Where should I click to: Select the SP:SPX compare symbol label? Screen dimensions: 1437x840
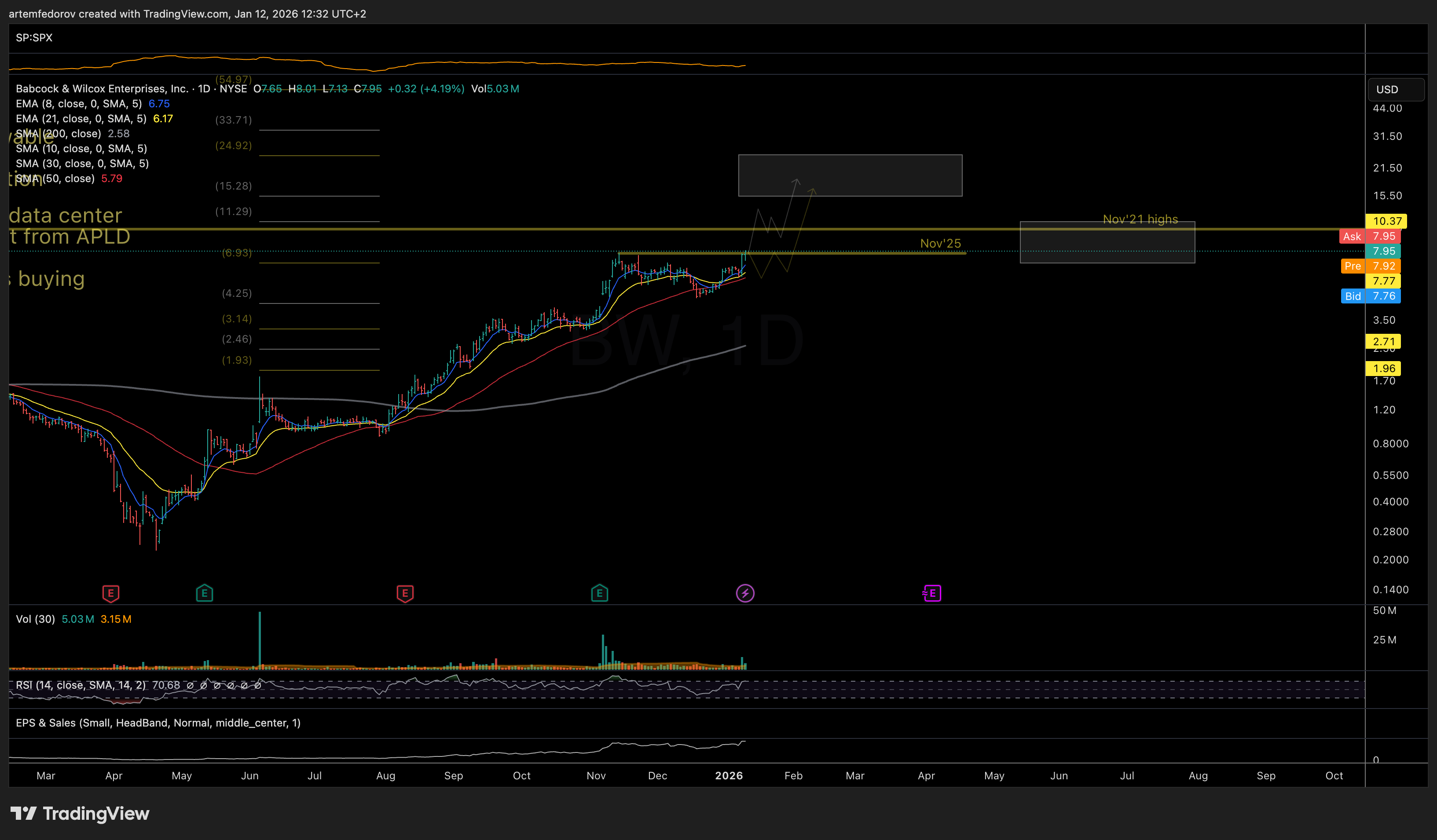pyautogui.click(x=34, y=38)
